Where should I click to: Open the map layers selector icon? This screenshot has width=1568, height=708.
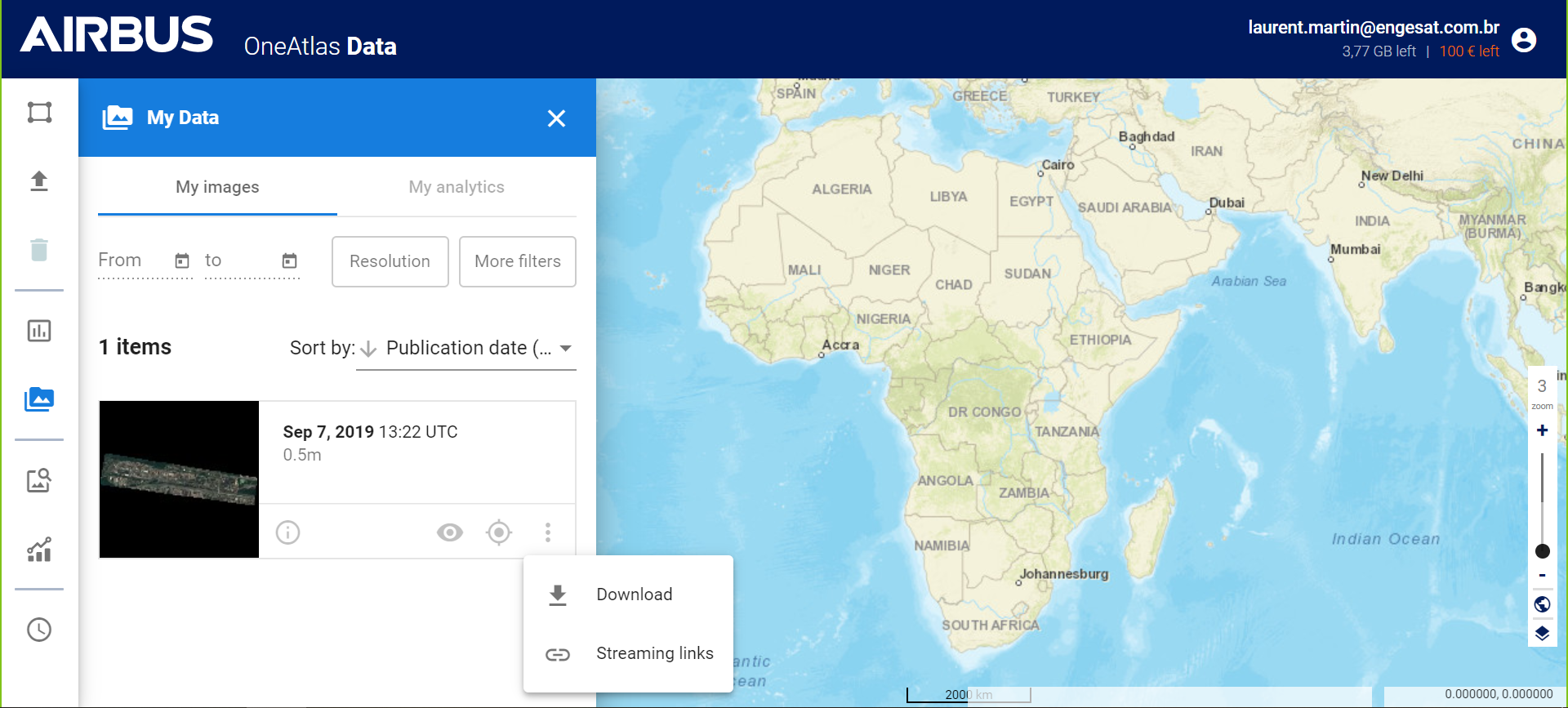pos(1542,634)
